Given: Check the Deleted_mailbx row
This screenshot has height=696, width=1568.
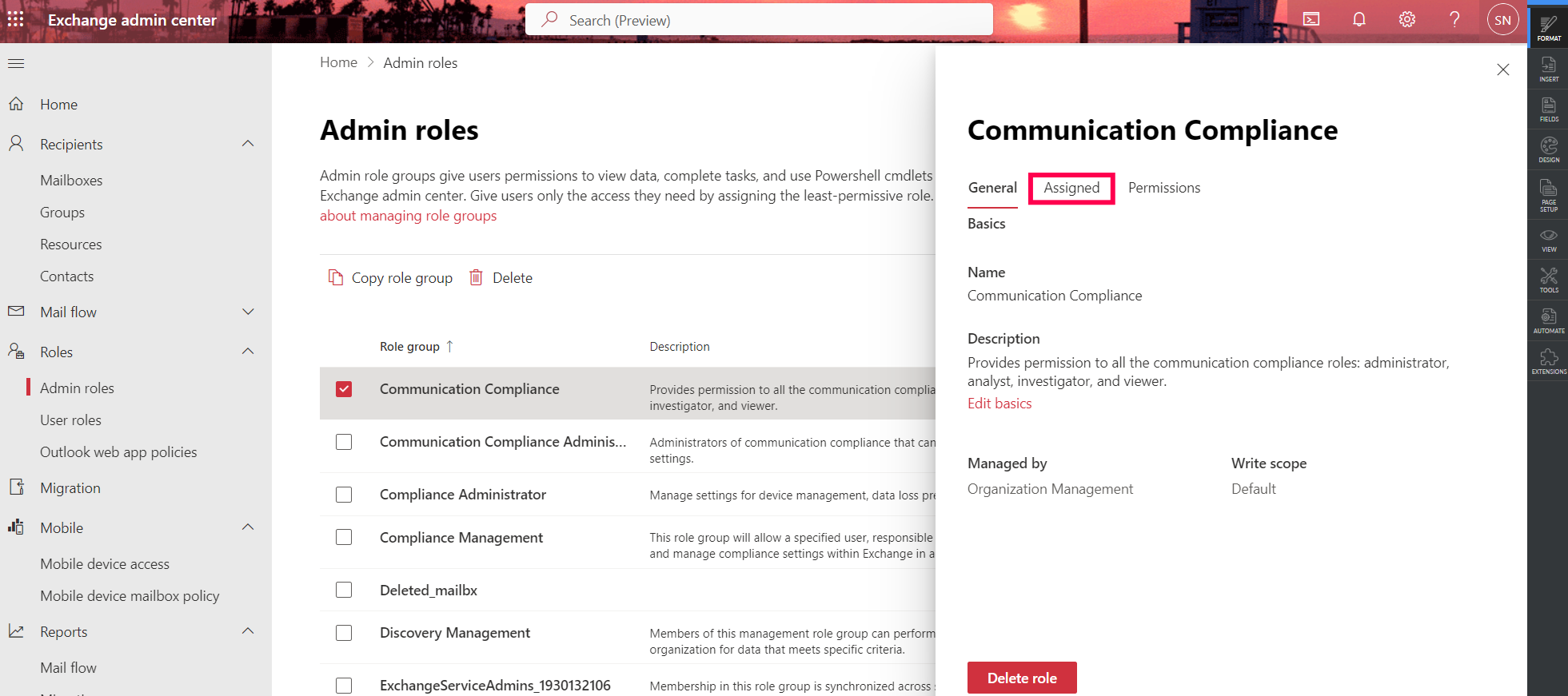Looking at the screenshot, I should 344,590.
